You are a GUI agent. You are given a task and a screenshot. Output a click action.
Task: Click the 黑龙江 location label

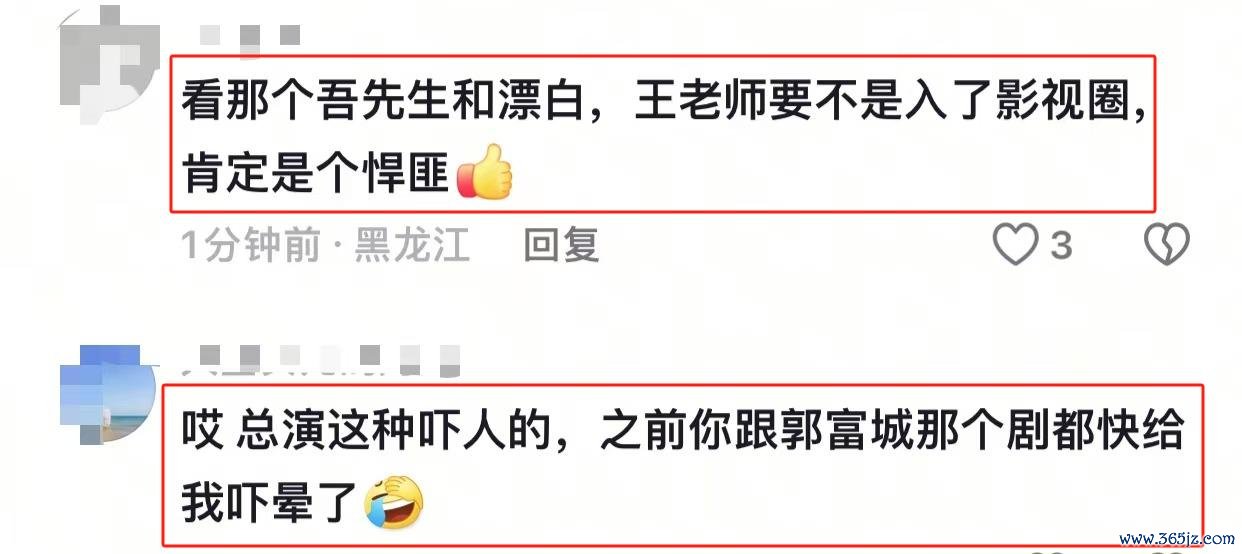coord(413,244)
